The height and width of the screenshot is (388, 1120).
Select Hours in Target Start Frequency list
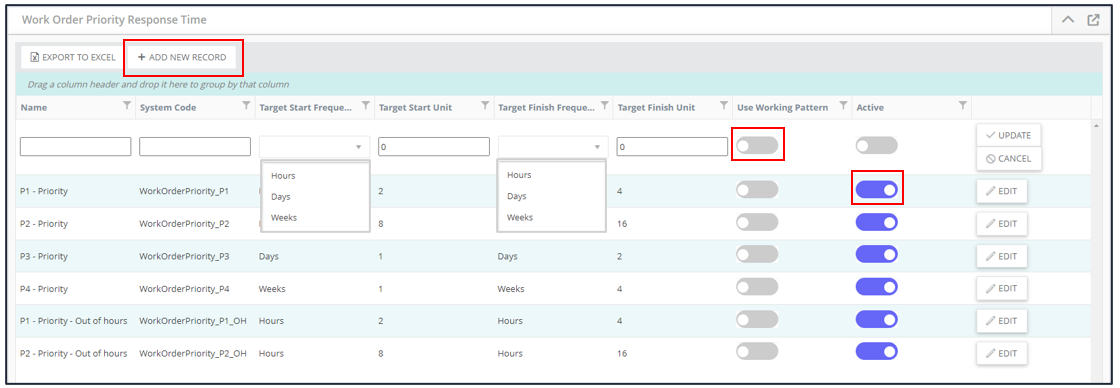(x=315, y=176)
